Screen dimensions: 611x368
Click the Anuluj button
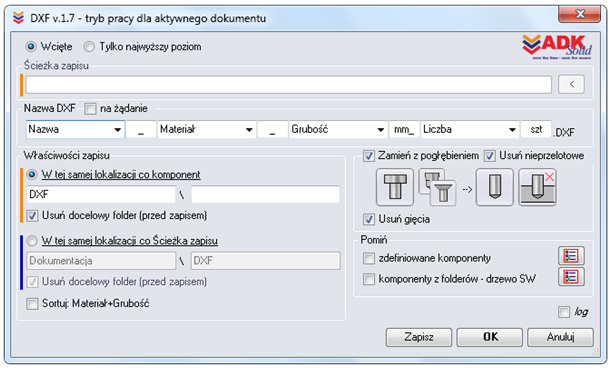tap(560, 337)
